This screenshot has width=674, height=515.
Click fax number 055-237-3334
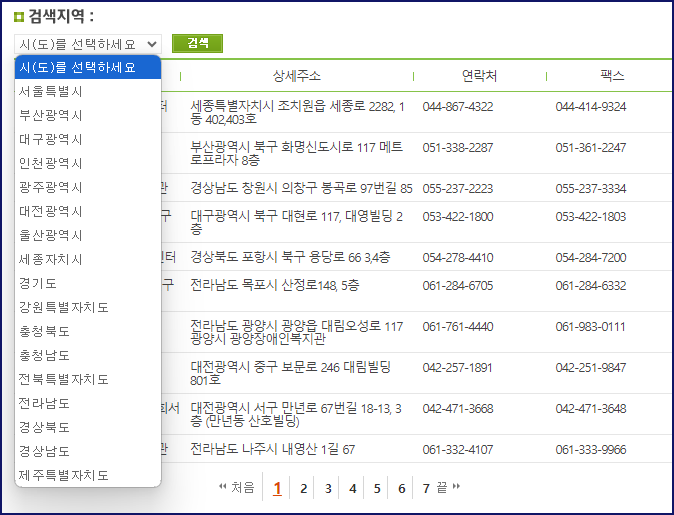tap(591, 188)
